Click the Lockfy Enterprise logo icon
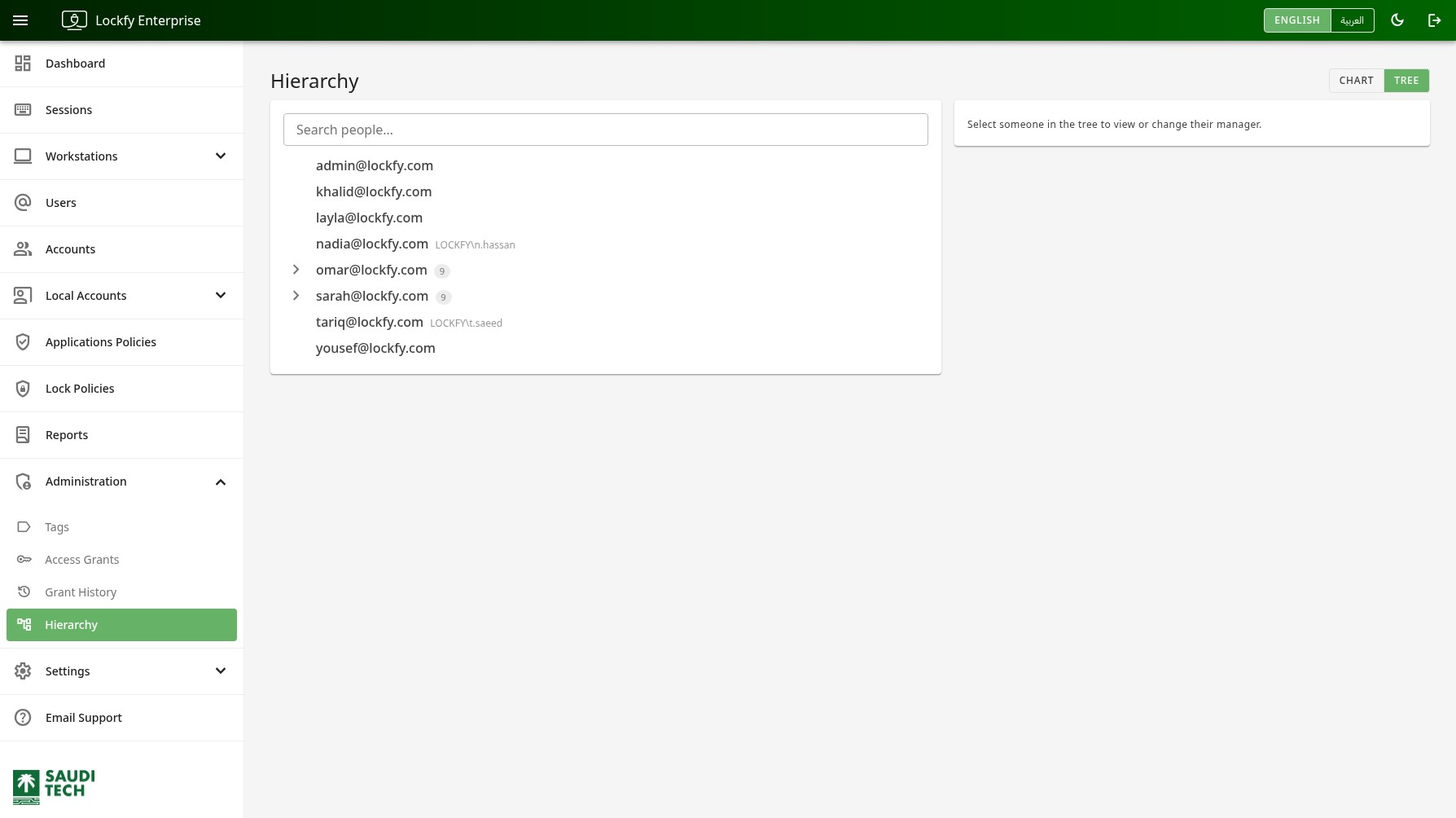The height and width of the screenshot is (818, 1456). [74, 20]
